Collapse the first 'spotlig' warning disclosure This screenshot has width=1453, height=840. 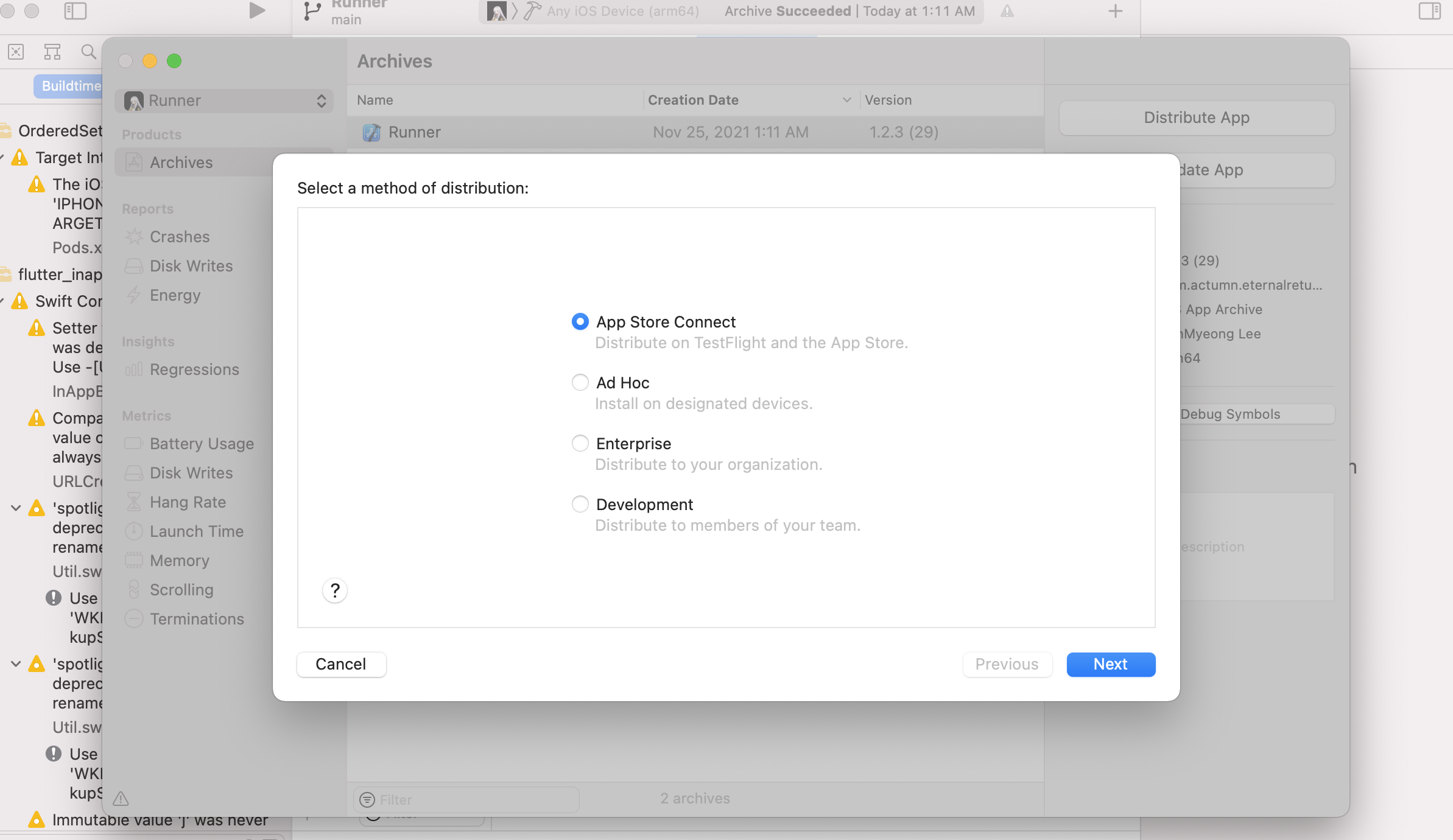click(x=16, y=508)
